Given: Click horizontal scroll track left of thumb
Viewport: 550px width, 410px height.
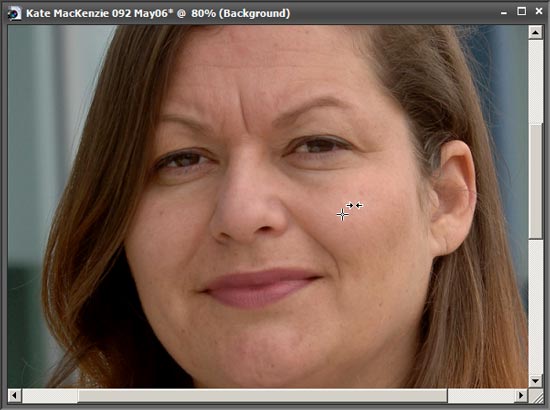Looking at the screenshot, I should (49, 395).
